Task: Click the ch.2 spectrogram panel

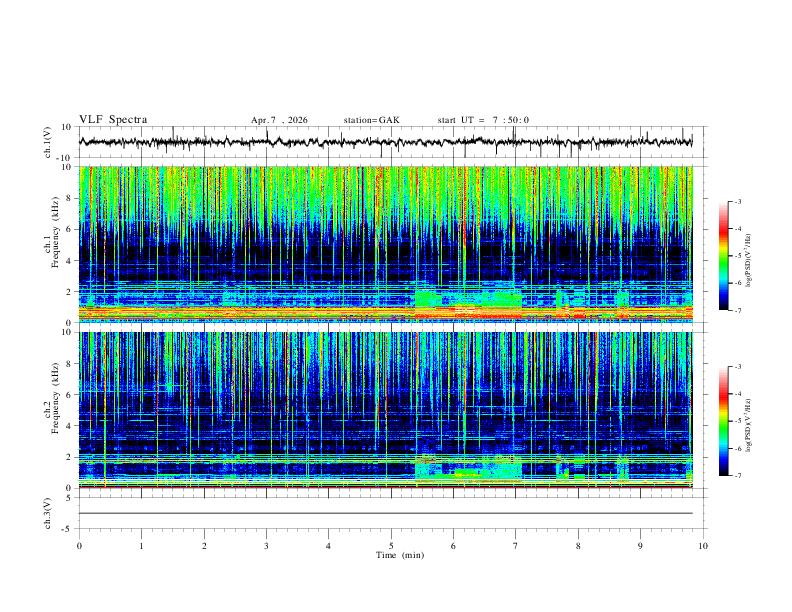Action: click(x=386, y=410)
